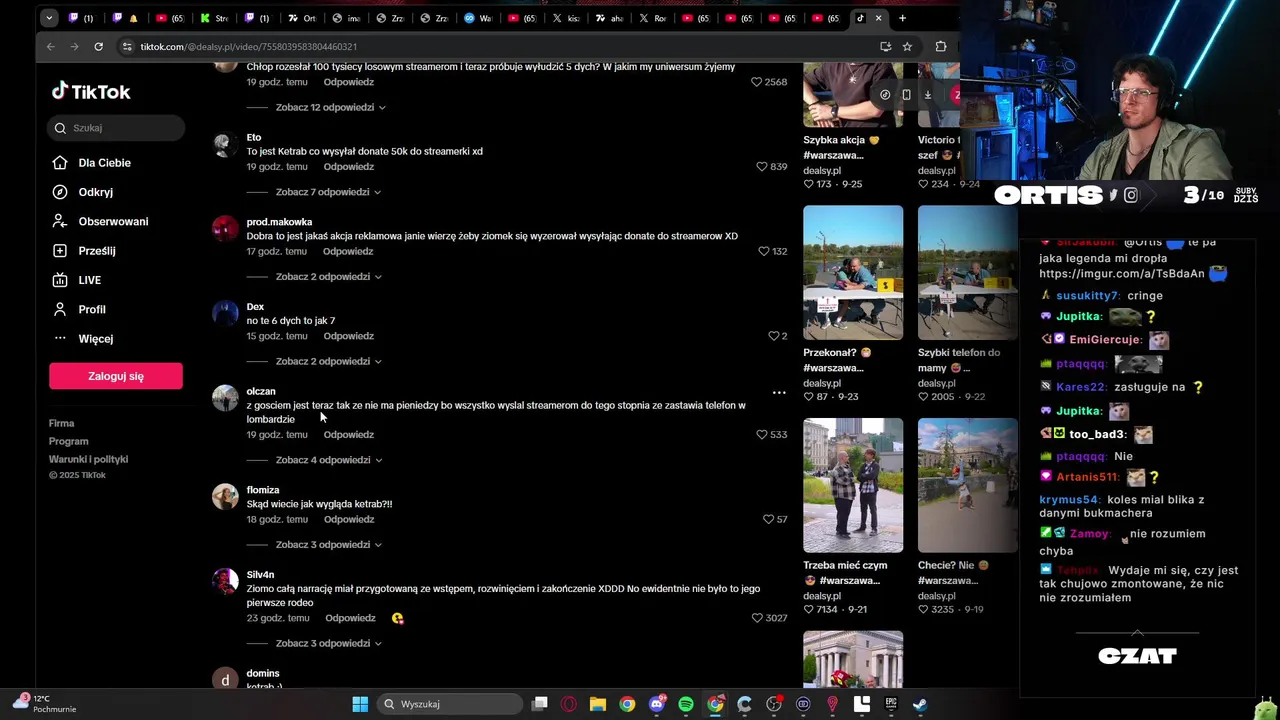Open olczan's profile name
1280x720 pixels.
pyautogui.click(x=260, y=392)
